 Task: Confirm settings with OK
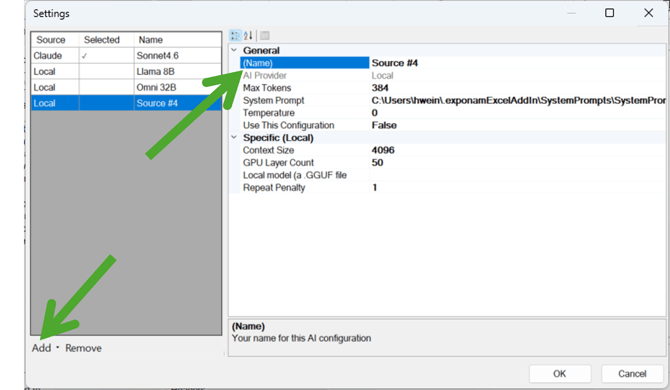pyautogui.click(x=560, y=374)
